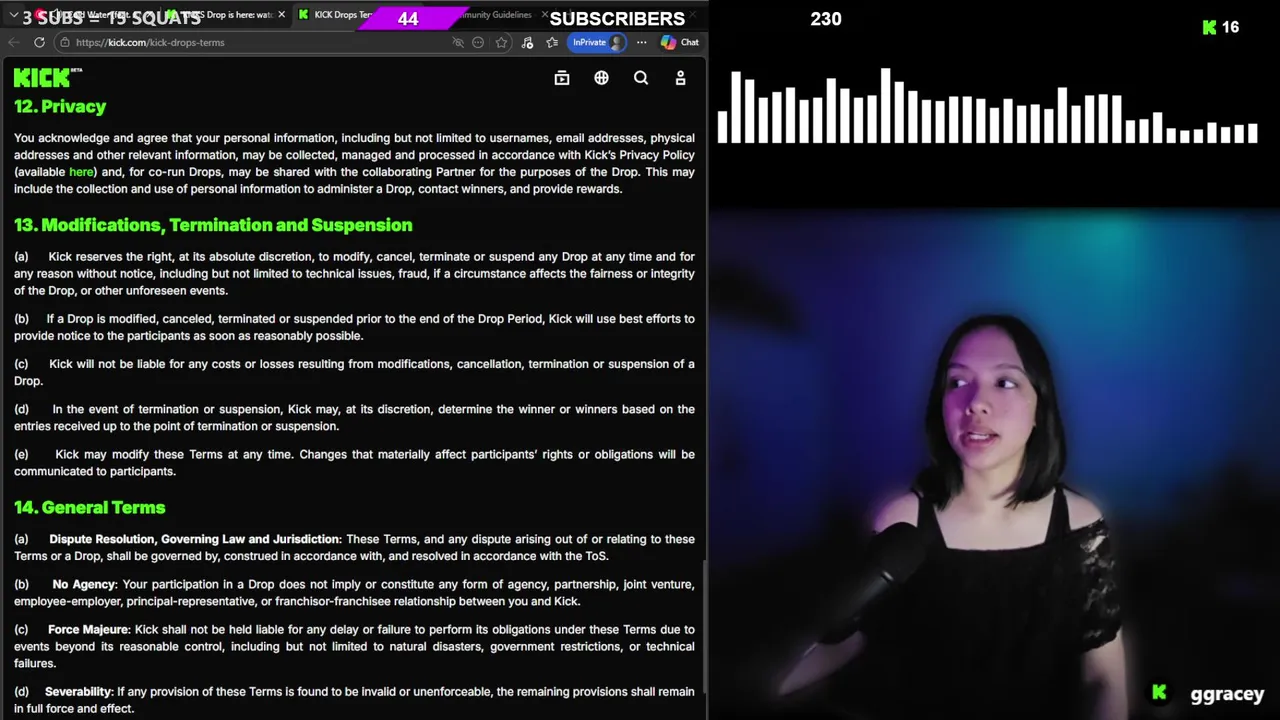The width and height of the screenshot is (1280, 720).
Task: Click clause (d) 'In the event of termination'
Action: (354, 417)
